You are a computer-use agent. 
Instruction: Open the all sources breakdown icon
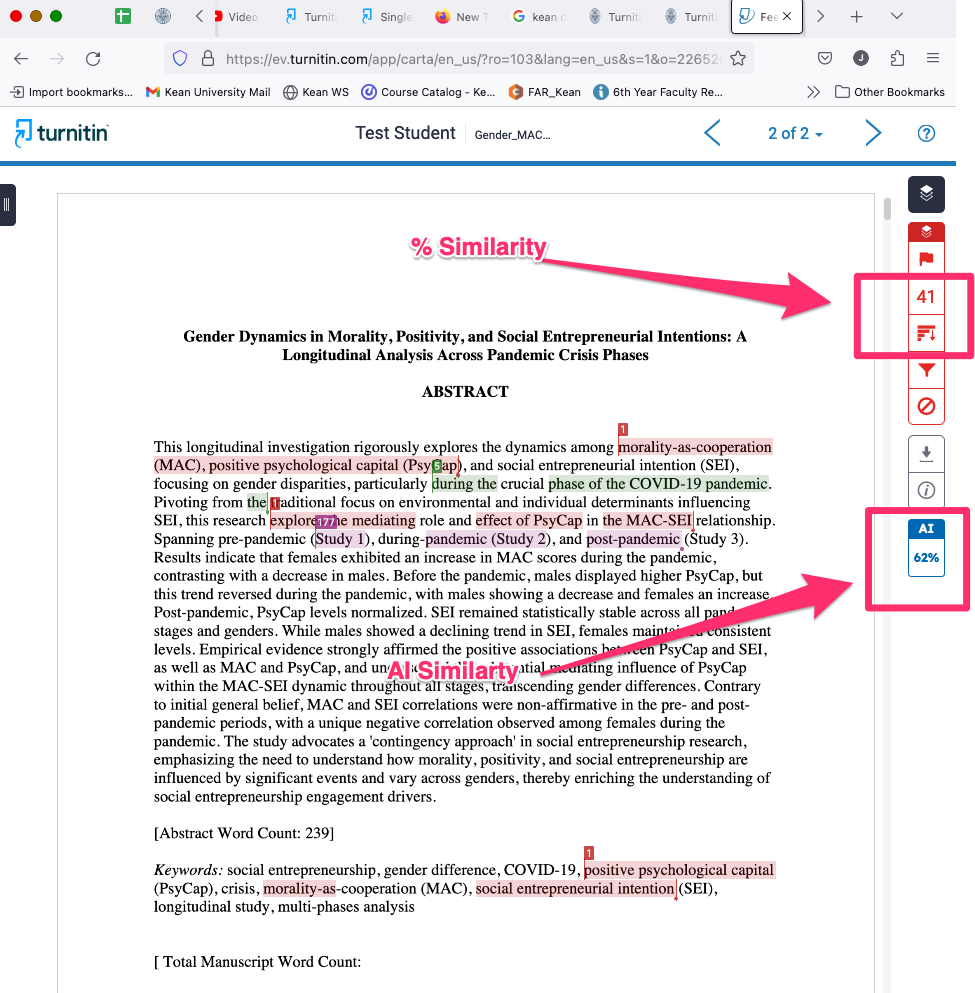[926, 332]
